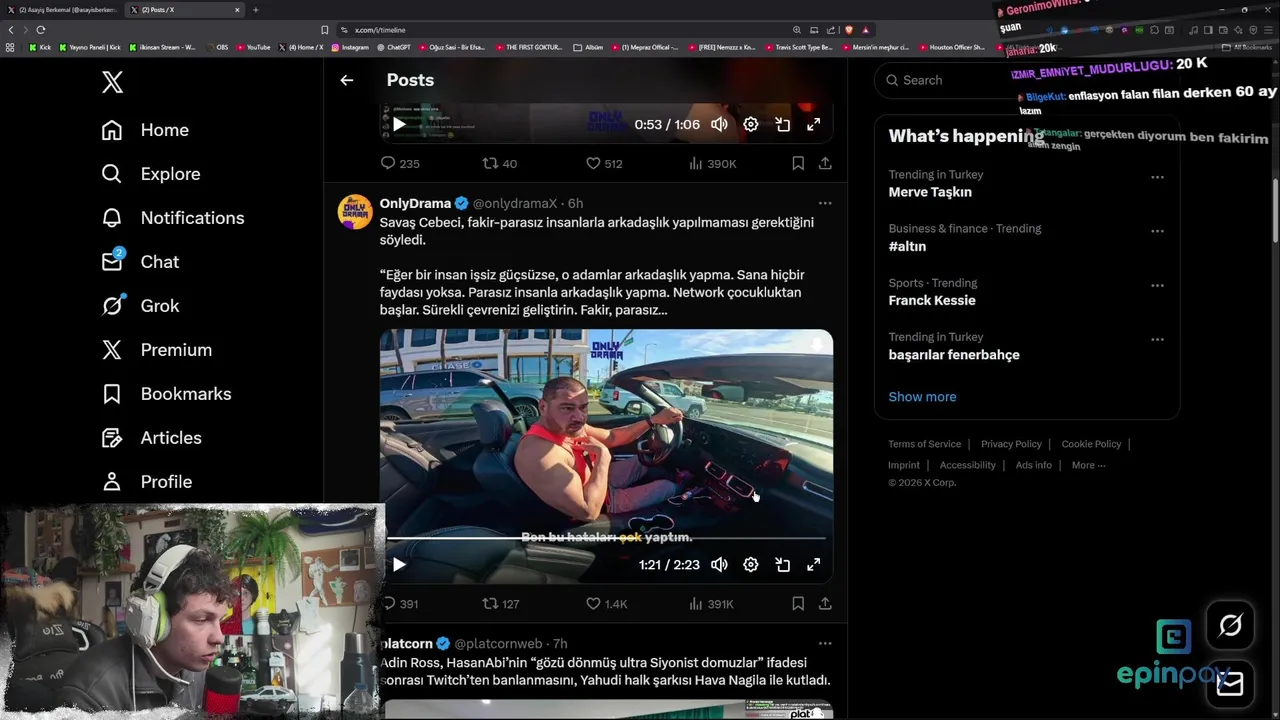Open more options for Merve Taşkın trend
This screenshot has height=720, width=1280.
[x=1157, y=177]
